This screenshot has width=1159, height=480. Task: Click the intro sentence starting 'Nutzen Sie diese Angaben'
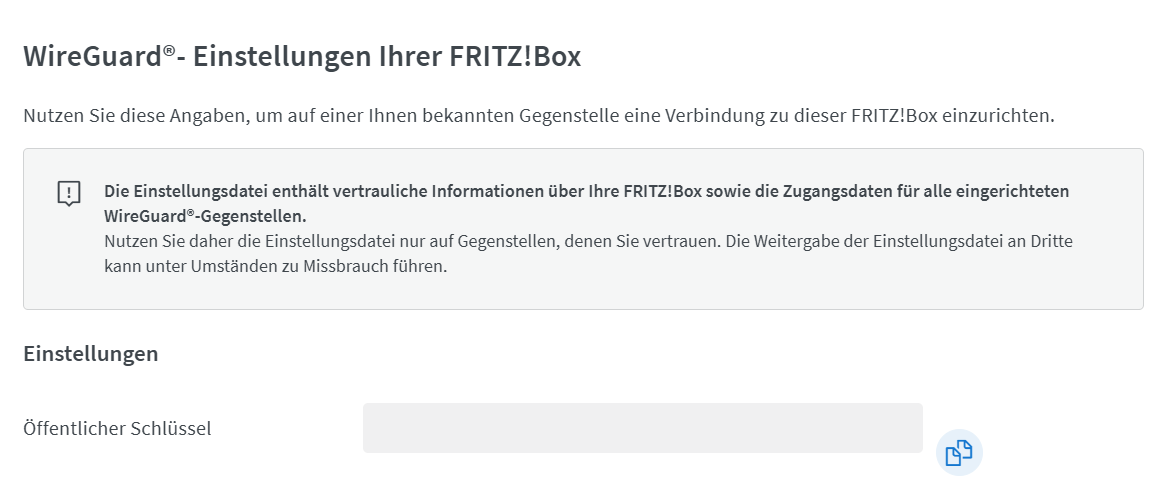538,116
